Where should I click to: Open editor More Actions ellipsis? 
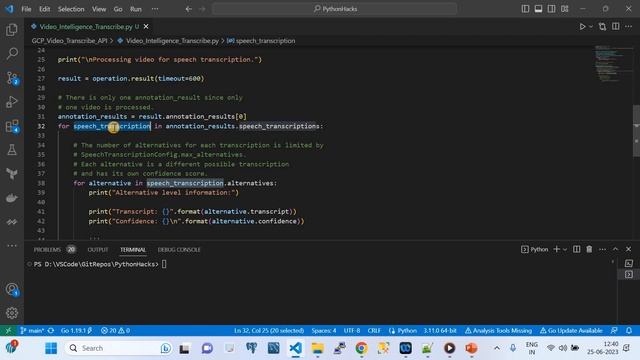click(x=629, y=27)
